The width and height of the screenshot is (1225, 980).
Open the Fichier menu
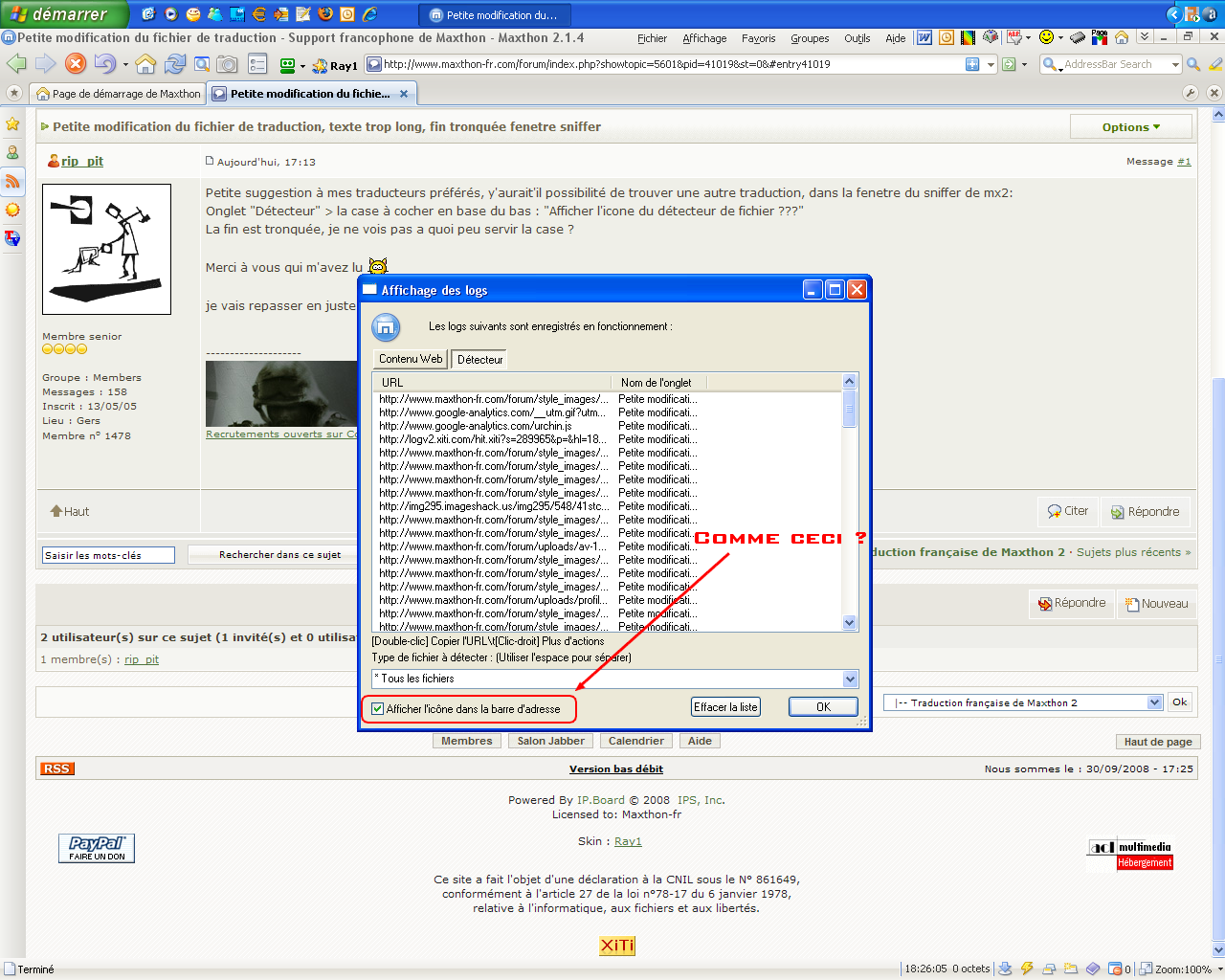(652, 38)
